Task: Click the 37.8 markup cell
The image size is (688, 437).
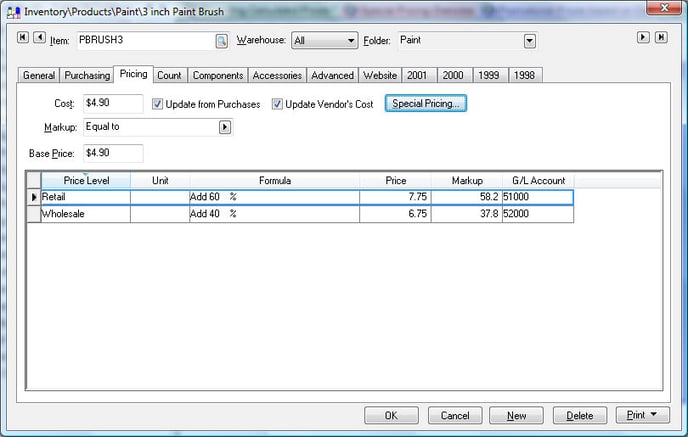Action: (x=466, y=214)
